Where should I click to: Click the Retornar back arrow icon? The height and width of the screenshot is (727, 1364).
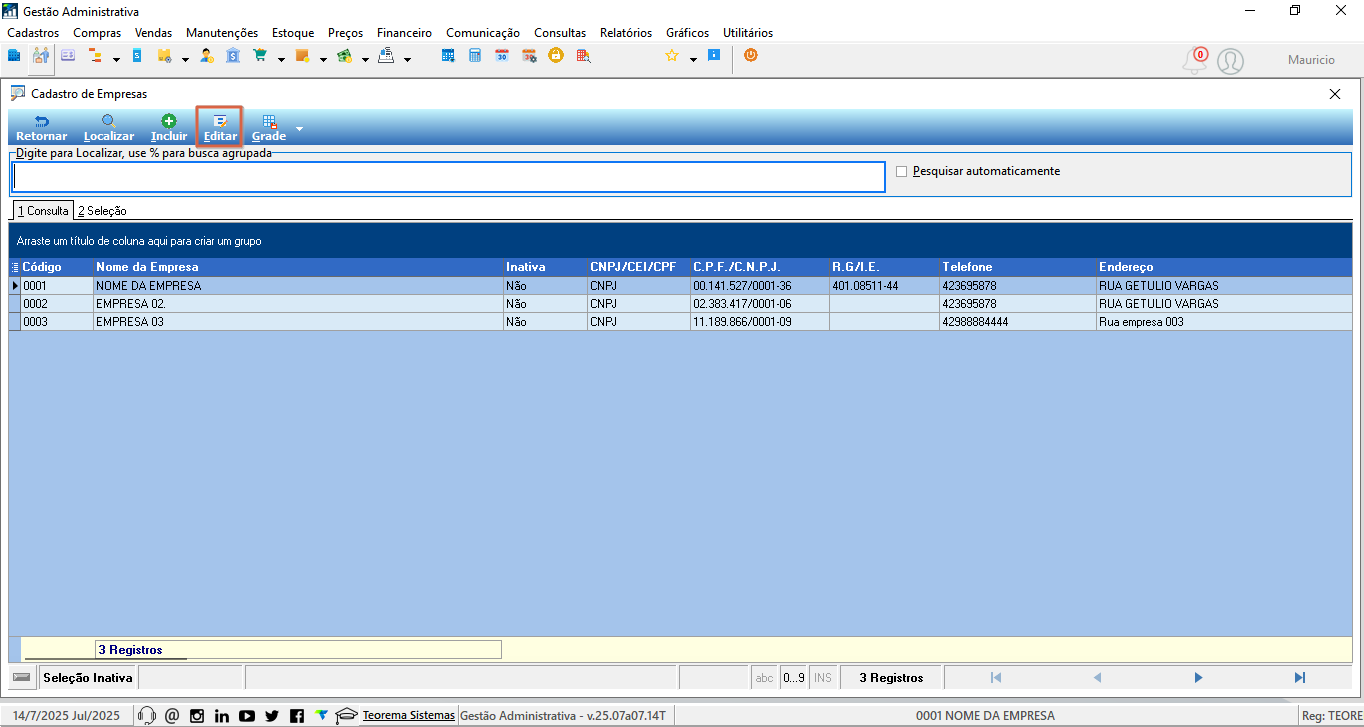(x=42, y=121)
